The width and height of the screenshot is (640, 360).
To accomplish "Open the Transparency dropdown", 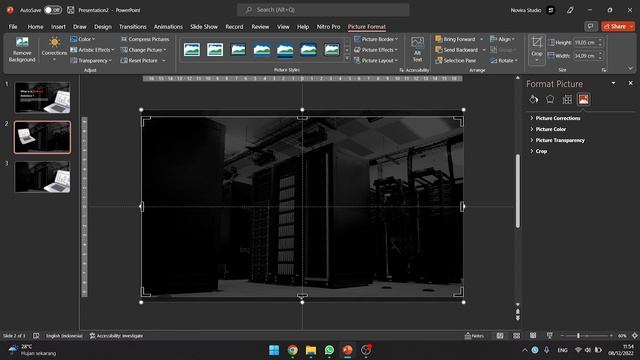I will click(91, 60).
